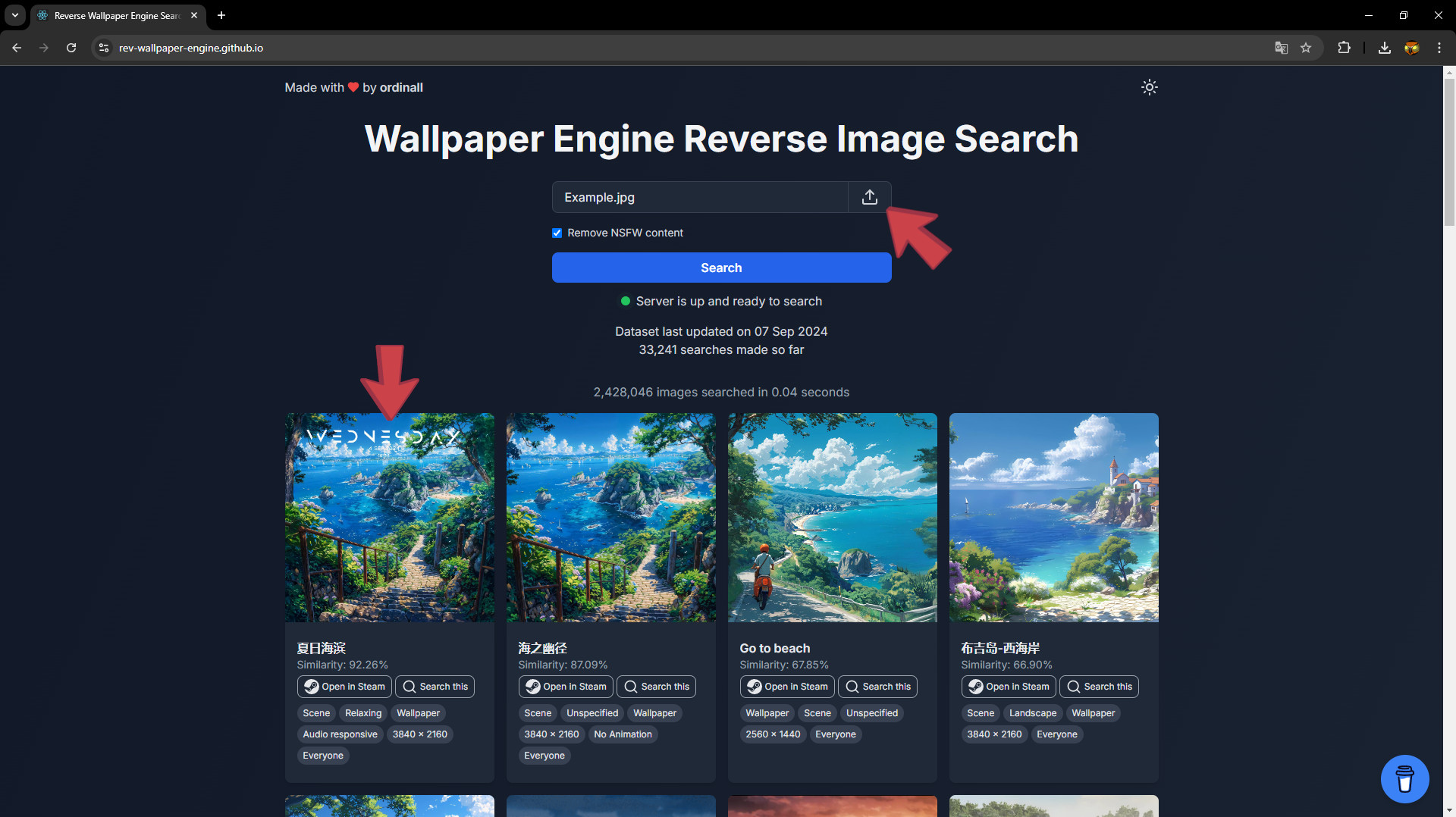Click the 布吉岛-西海岸 wallpaper thumbnail

coord(1054,518)
